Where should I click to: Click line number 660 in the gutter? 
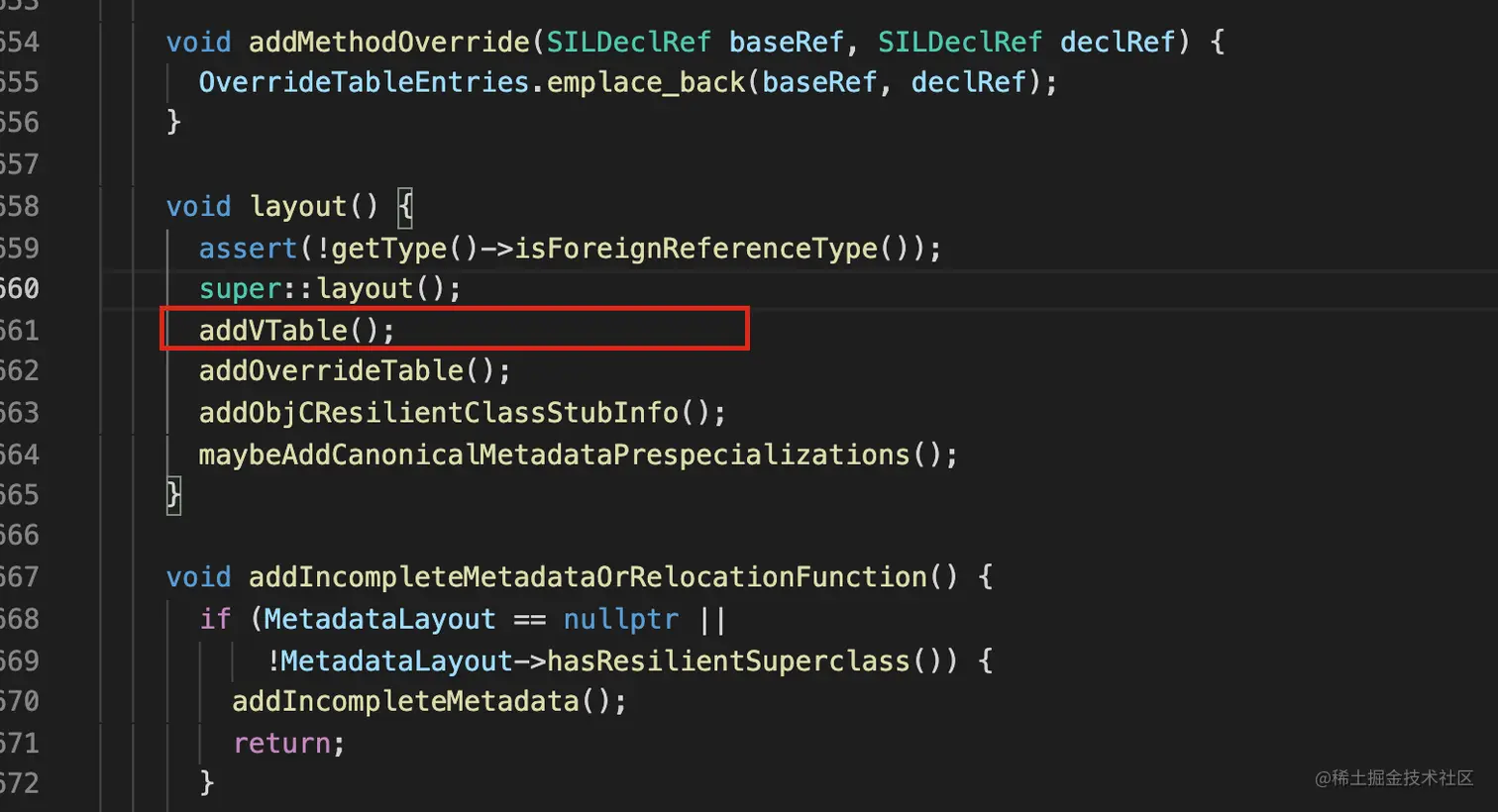pyautogui.click(x=20, y=288)
